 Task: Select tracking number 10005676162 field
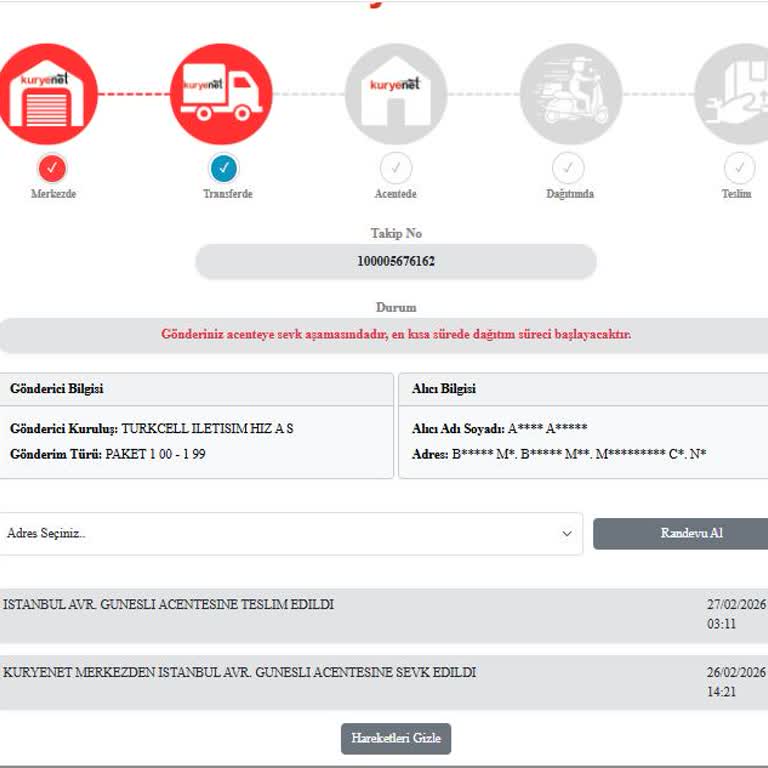[x=396, y=261]
